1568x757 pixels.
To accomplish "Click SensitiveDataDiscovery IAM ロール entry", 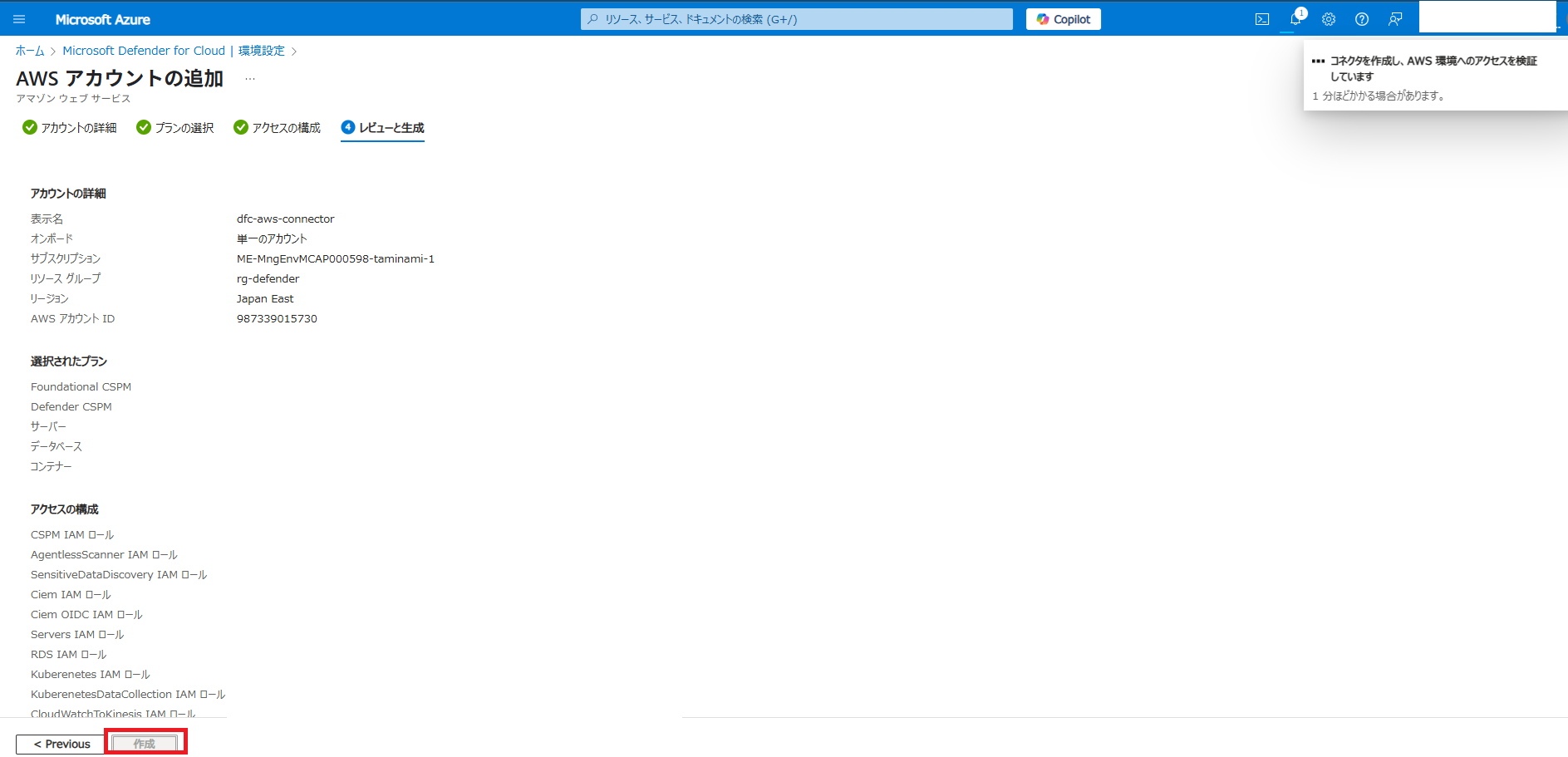I will coord(119,574).
